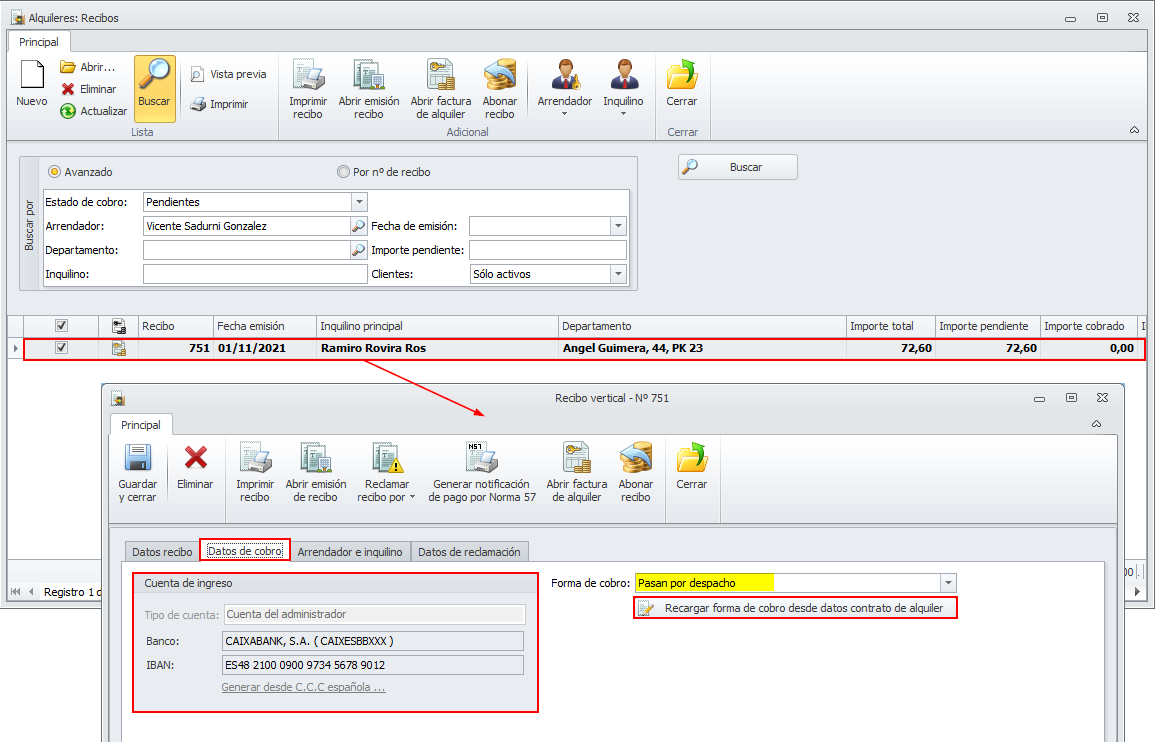Sort by the Departamento column header

702,326
